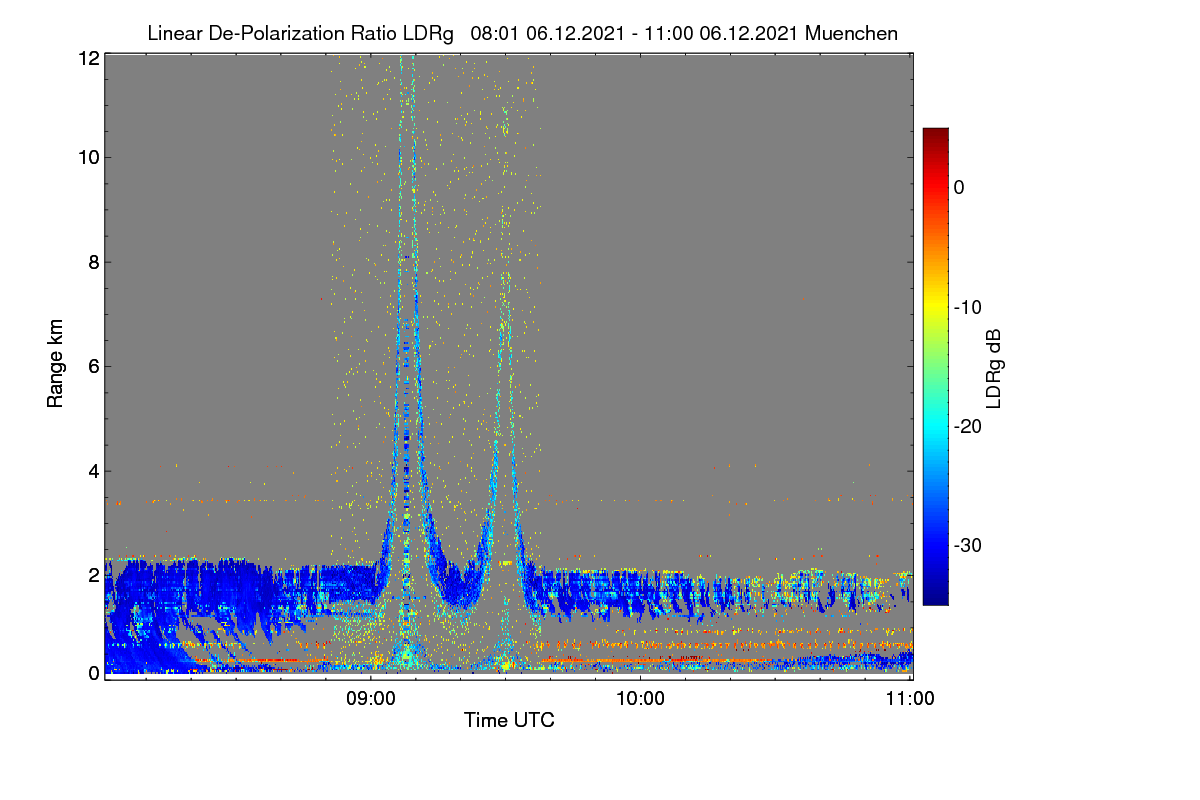Click the 12 km range tick label
1200x800 pixels.
click(x=88, y=58)
